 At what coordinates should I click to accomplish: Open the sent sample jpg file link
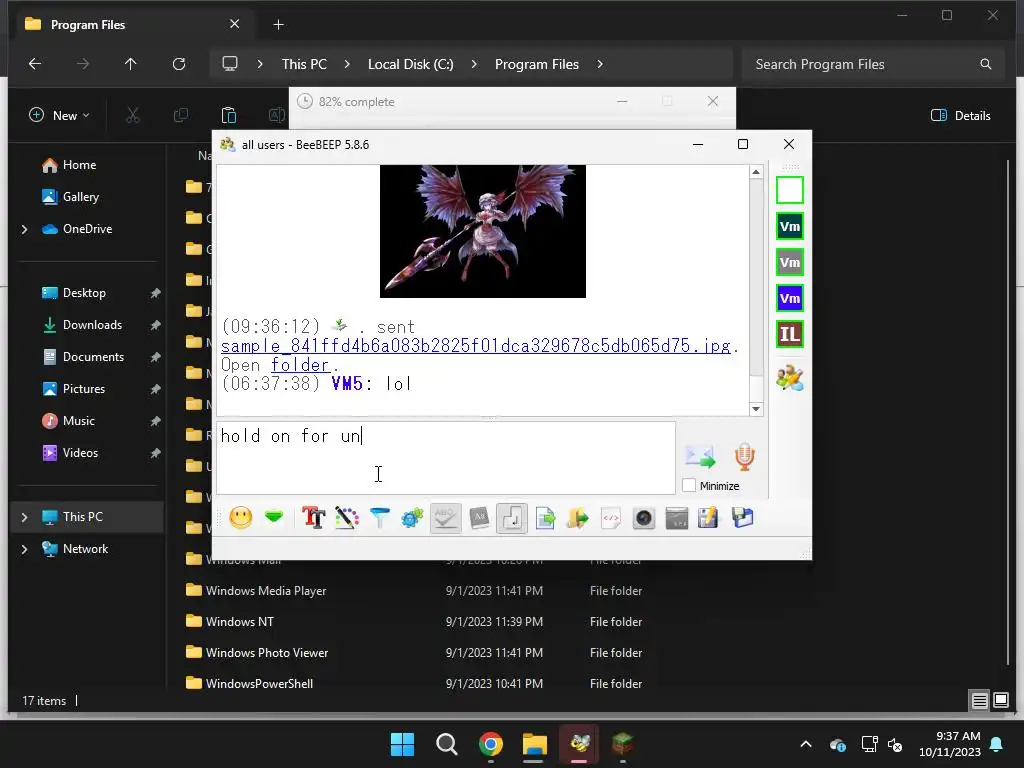[475, 346]
